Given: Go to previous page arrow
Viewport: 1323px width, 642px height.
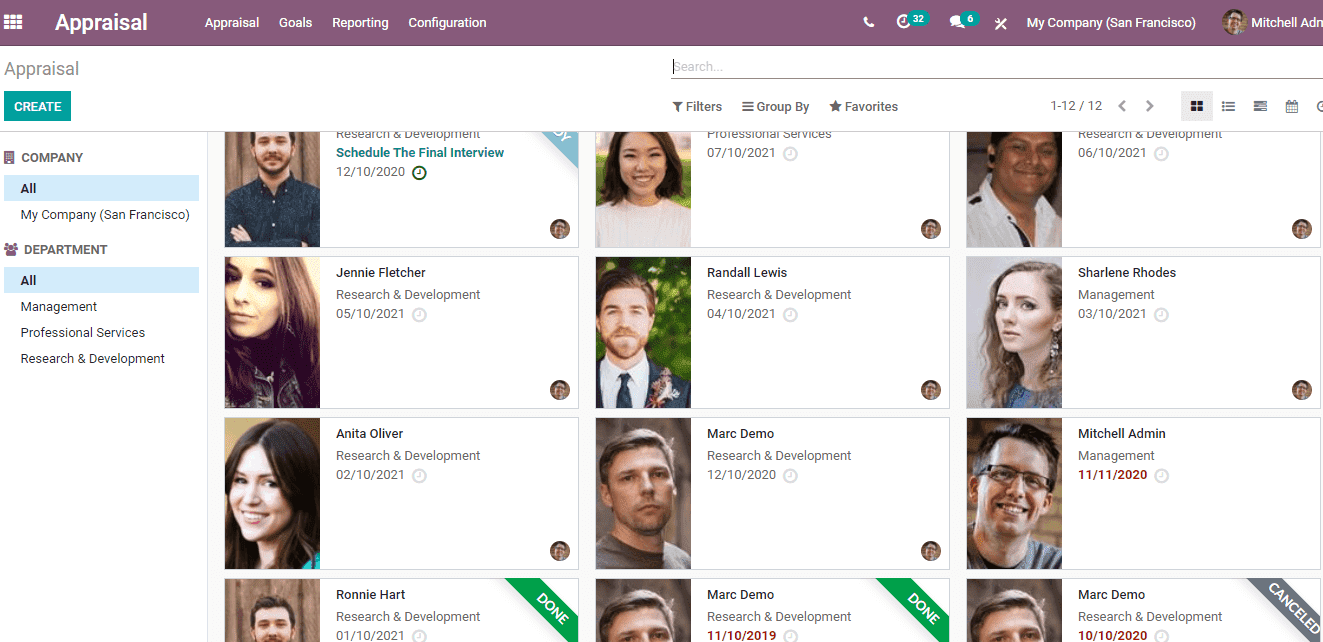Looking at the screenshot, I should (x=1122, y=106).
